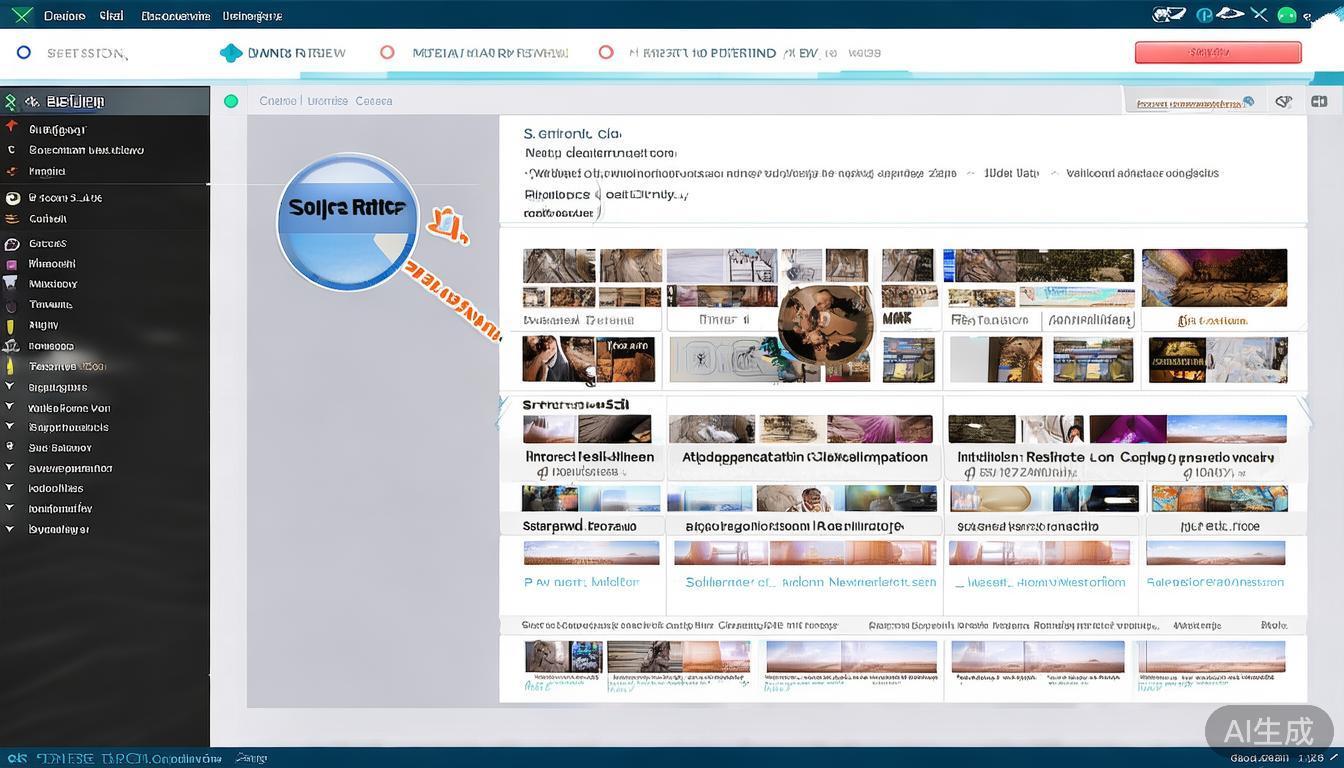Expand the second chevron item in the sidebar
Screen dimensions: 1344x768
[10, 407]
